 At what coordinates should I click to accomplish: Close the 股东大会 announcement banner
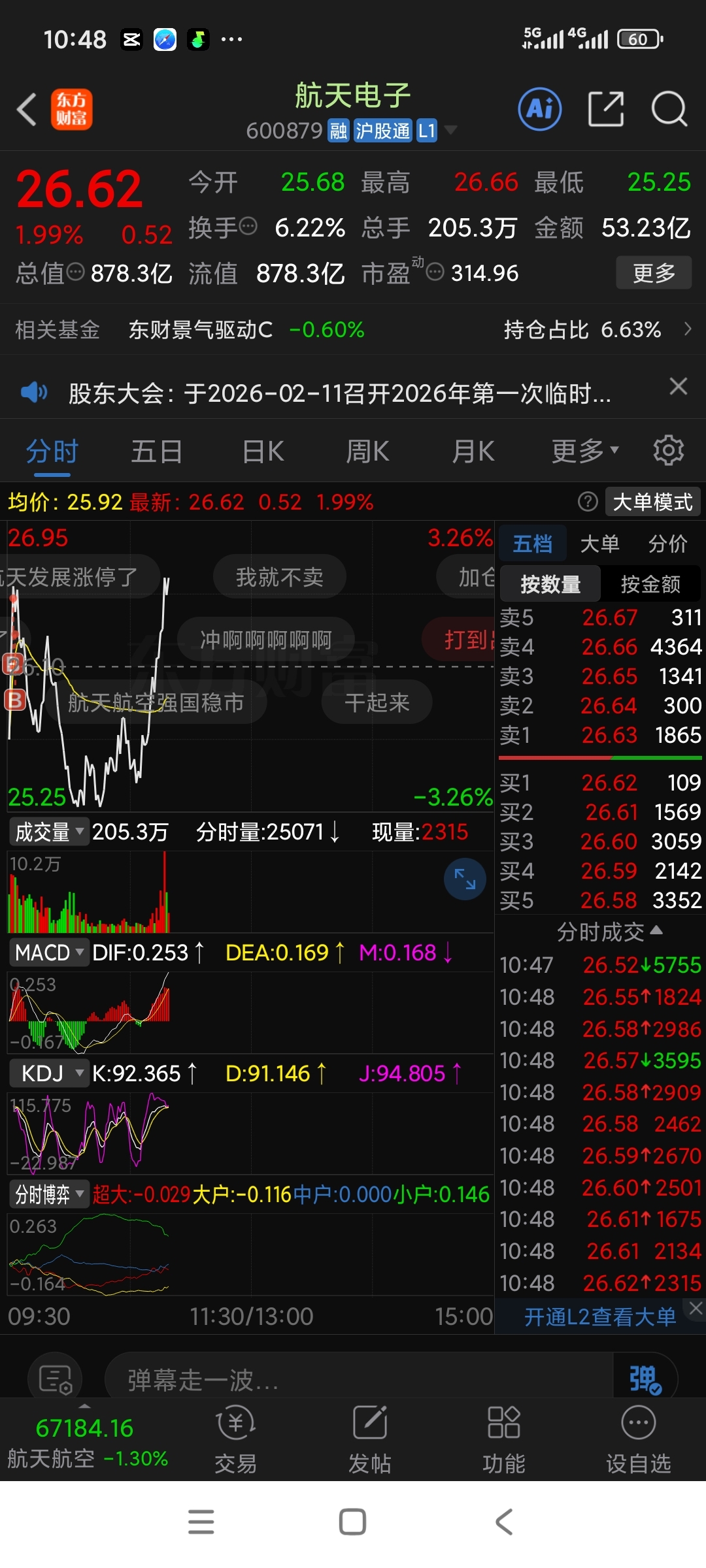click(679, 386)
